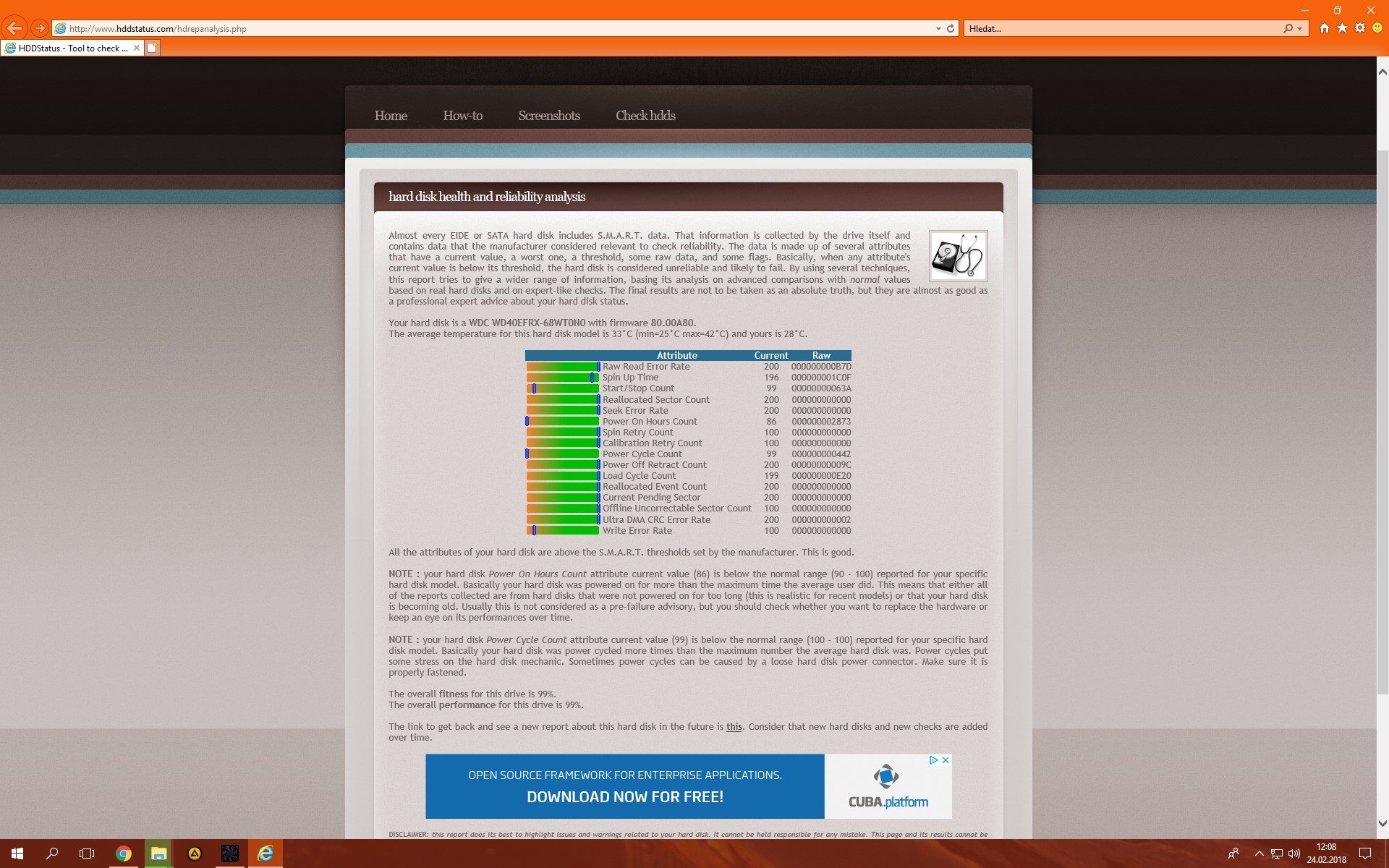
Task: Refresh the page with the reload icon
Action: pyautogui.click(x=951, y=29)
